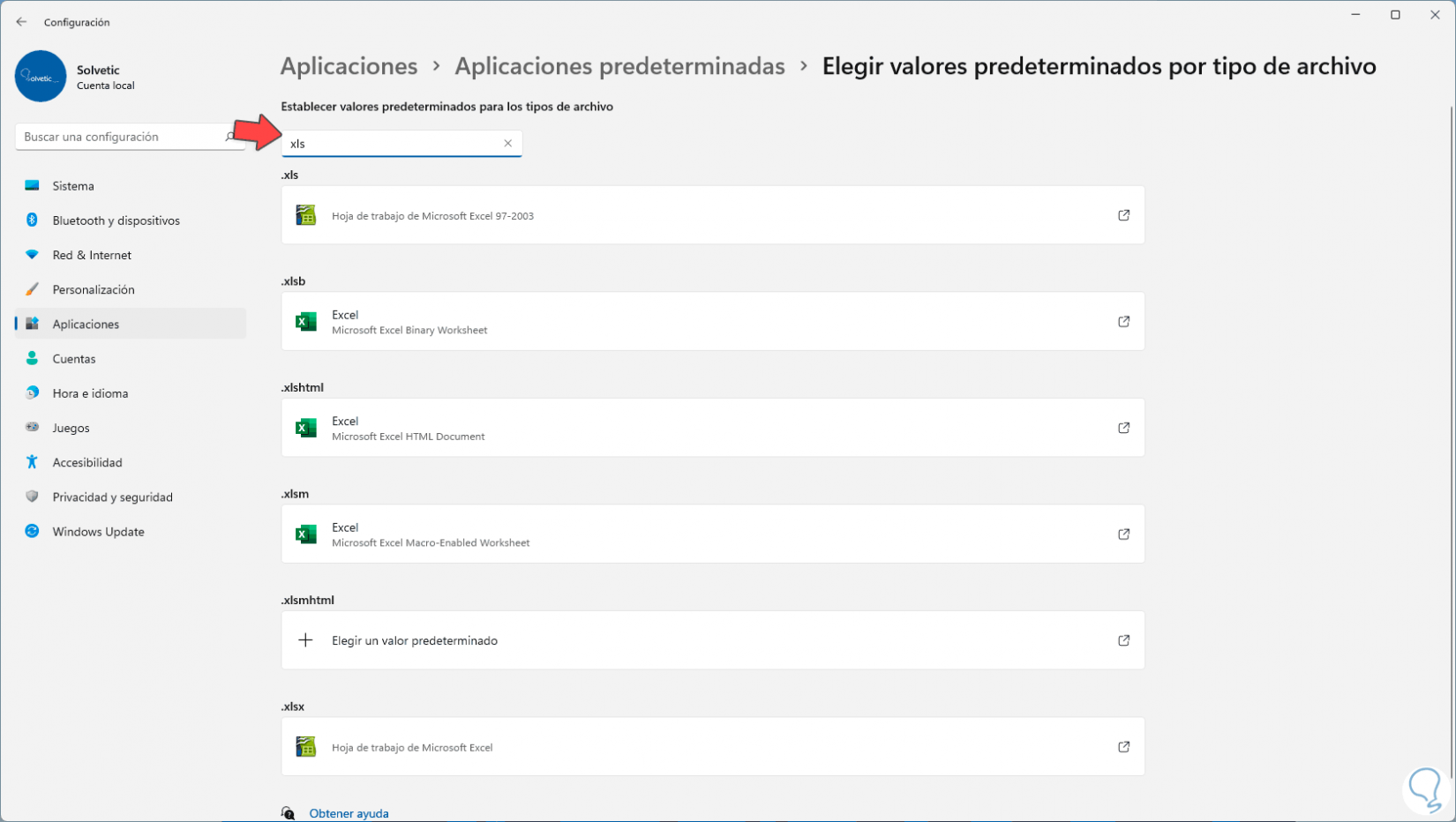Click the file type search box containing xls

pos(402,144)
